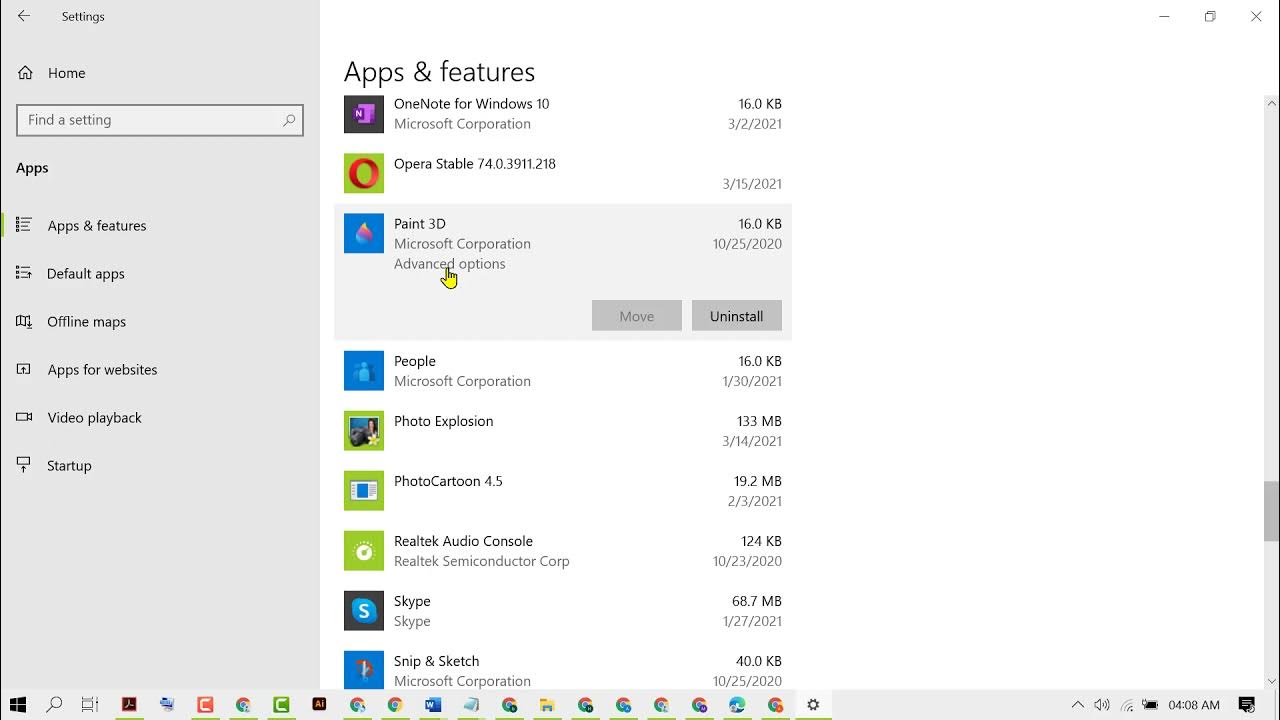Click the battery tray icon
Screen dimensions: 1280x720
pyautogui.click(x=1151, y=705)
